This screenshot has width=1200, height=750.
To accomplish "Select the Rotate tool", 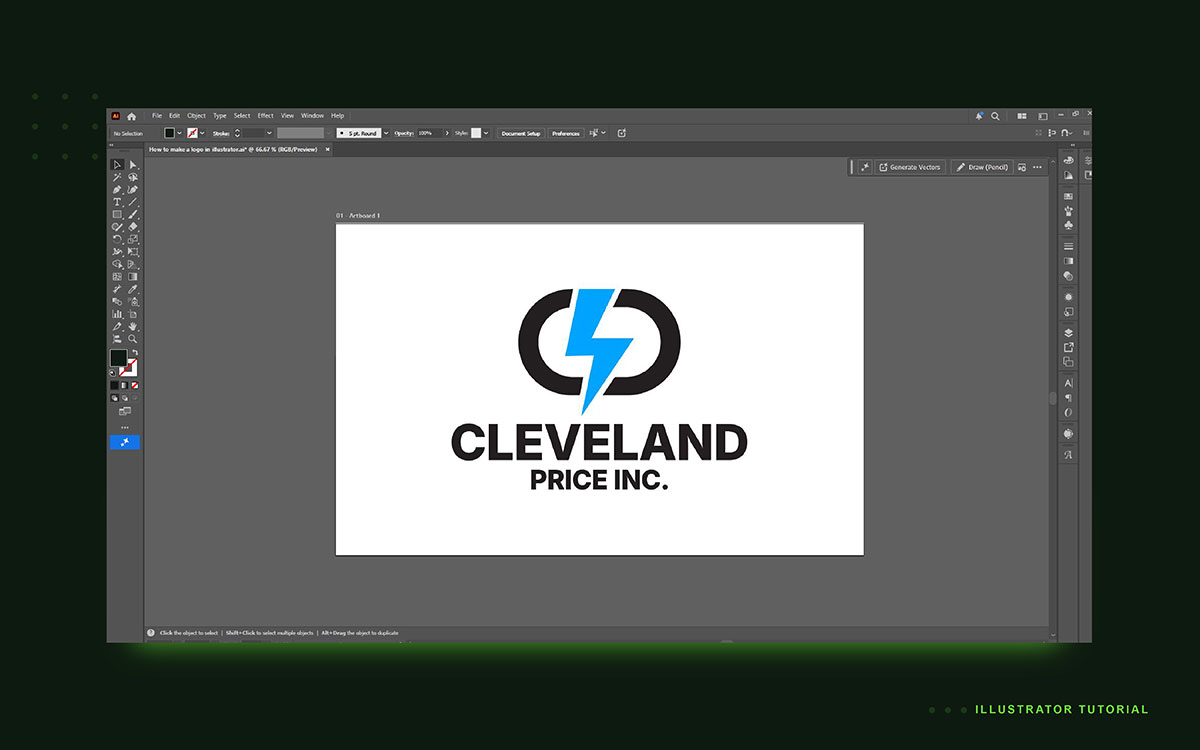I will click(x=117, y=239).
